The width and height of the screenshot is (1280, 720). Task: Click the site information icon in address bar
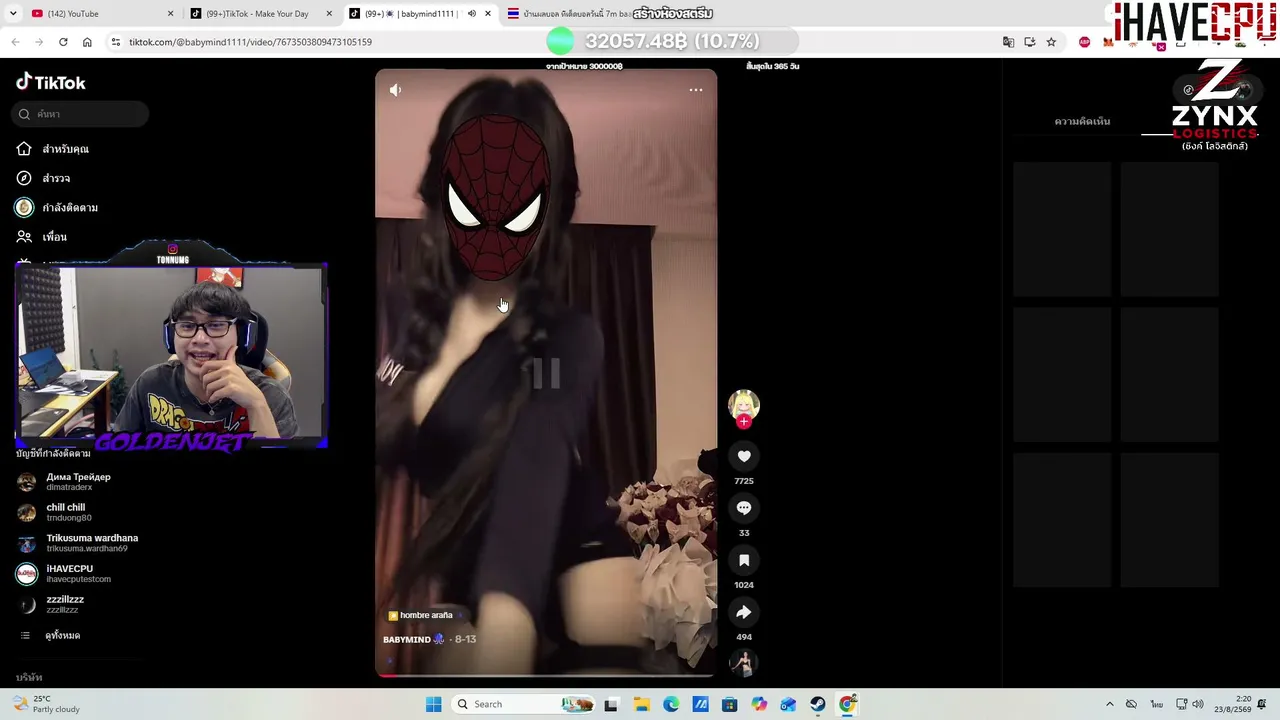[116, 42]
